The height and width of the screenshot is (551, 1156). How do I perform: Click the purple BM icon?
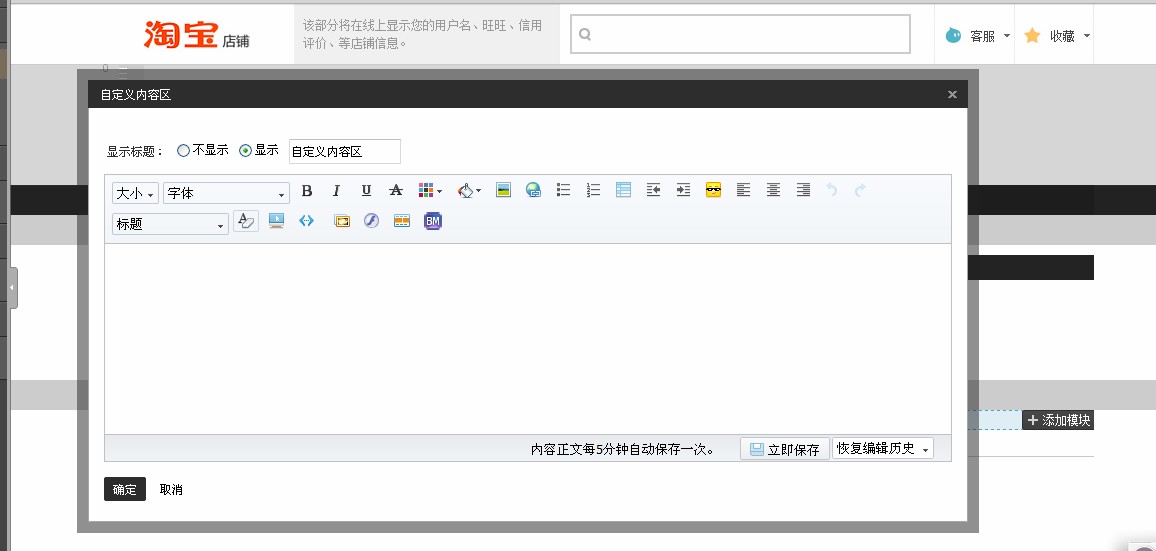433,221
